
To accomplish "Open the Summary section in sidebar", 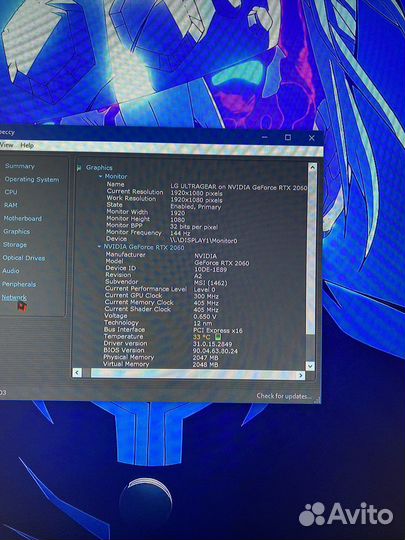I will [20, 166].
